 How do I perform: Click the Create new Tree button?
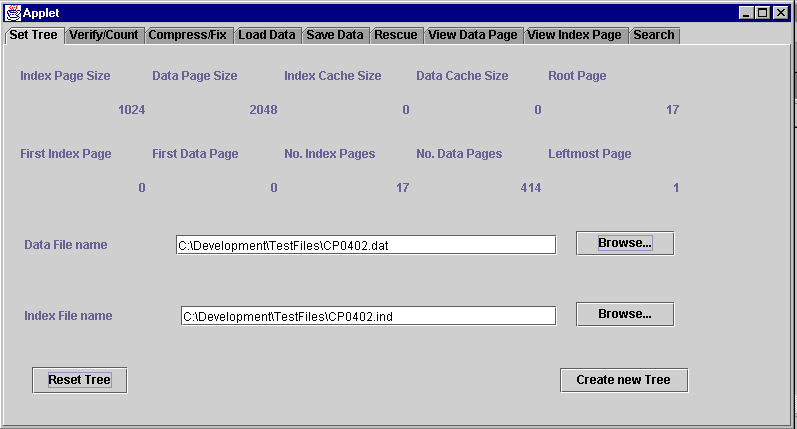[x=624, y=380]
